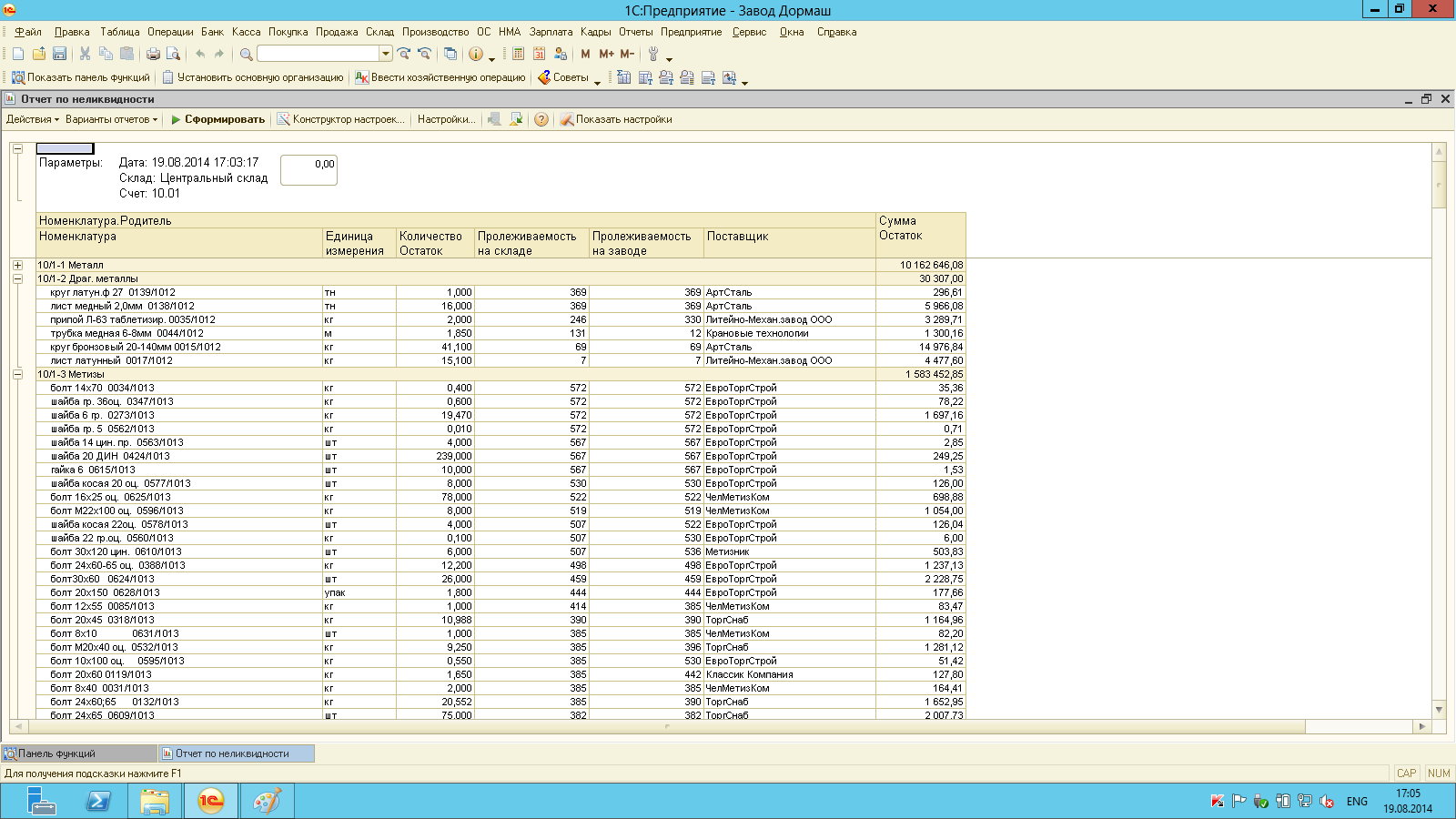
Task: Click Ввести хозяйственную операцию button
Action: pos(440,77)
